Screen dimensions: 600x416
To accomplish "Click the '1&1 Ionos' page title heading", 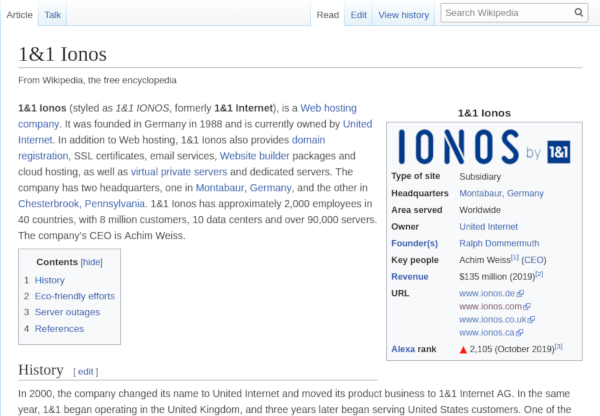I will (x=62, y=54).
